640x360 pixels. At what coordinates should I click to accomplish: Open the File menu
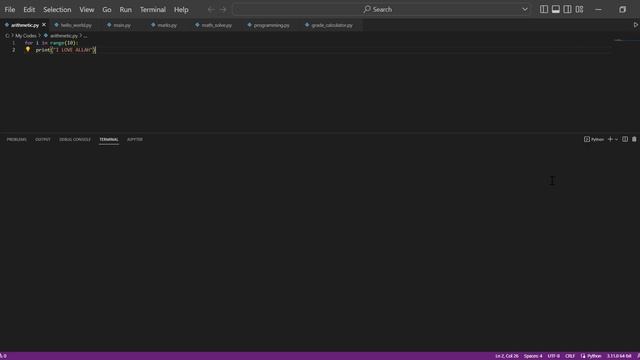pos(10,9)
